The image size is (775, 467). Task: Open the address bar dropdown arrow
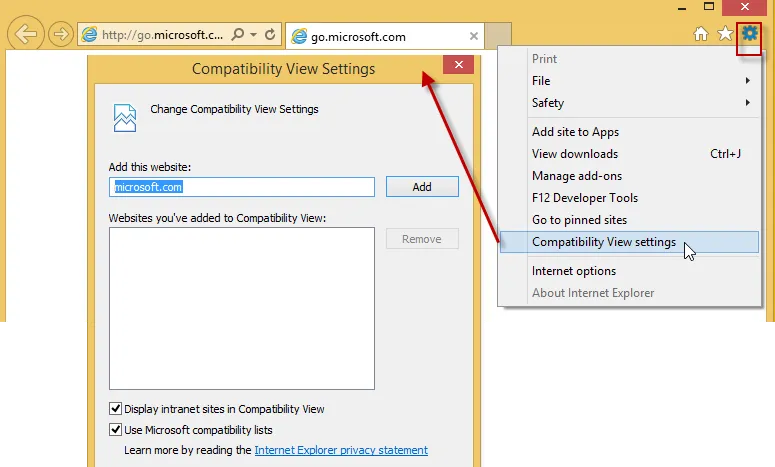(x=254, y=35)
